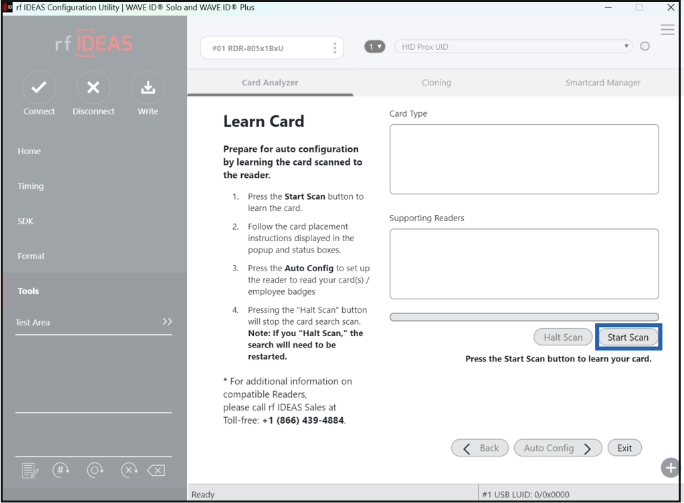Click the Write label text
This screenshot has width=684, height=503.
tap(148, 111)
